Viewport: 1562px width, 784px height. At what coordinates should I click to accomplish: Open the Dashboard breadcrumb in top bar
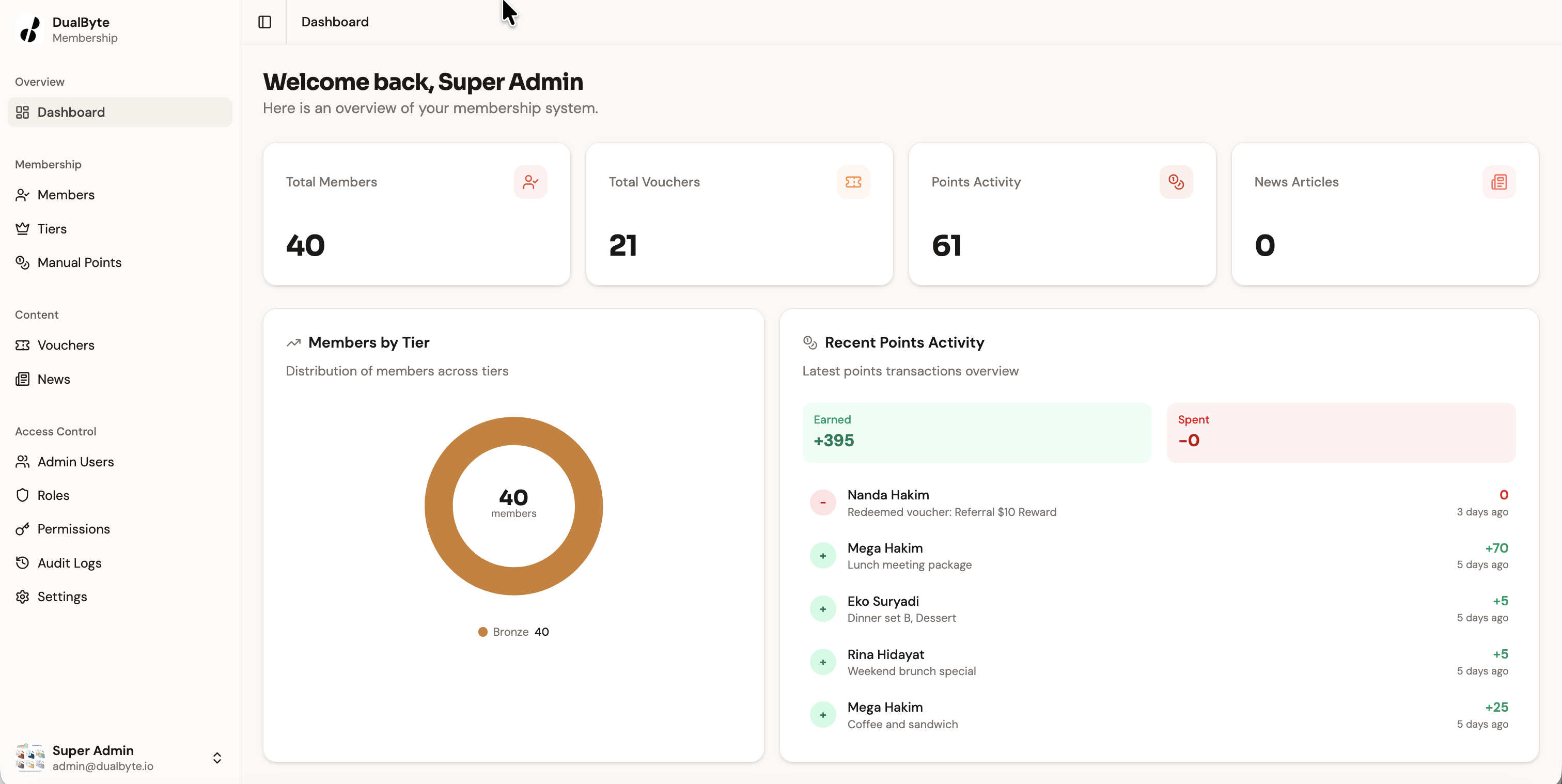coord(335,22)
